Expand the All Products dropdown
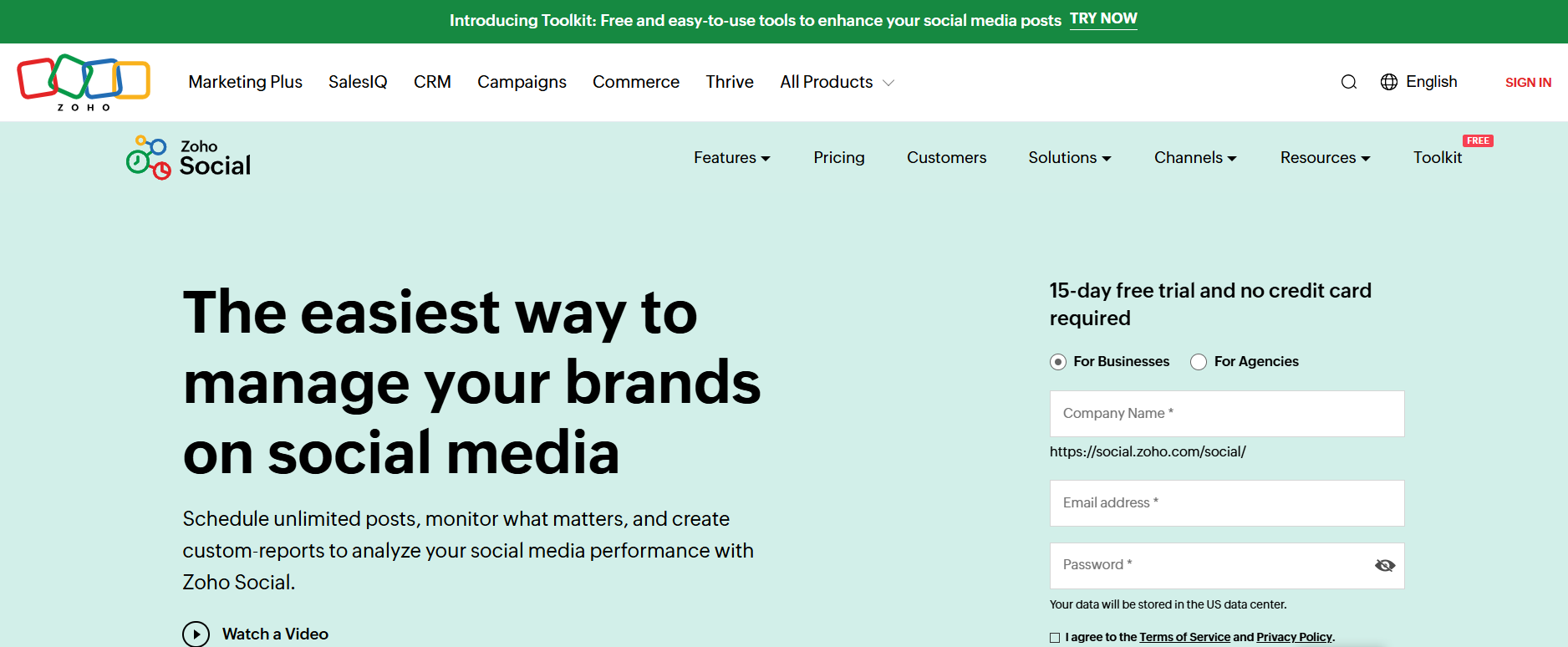Image resolution: width=1568 pixels, height=647 pixels. pyautogui.click(x=837, y=82)
